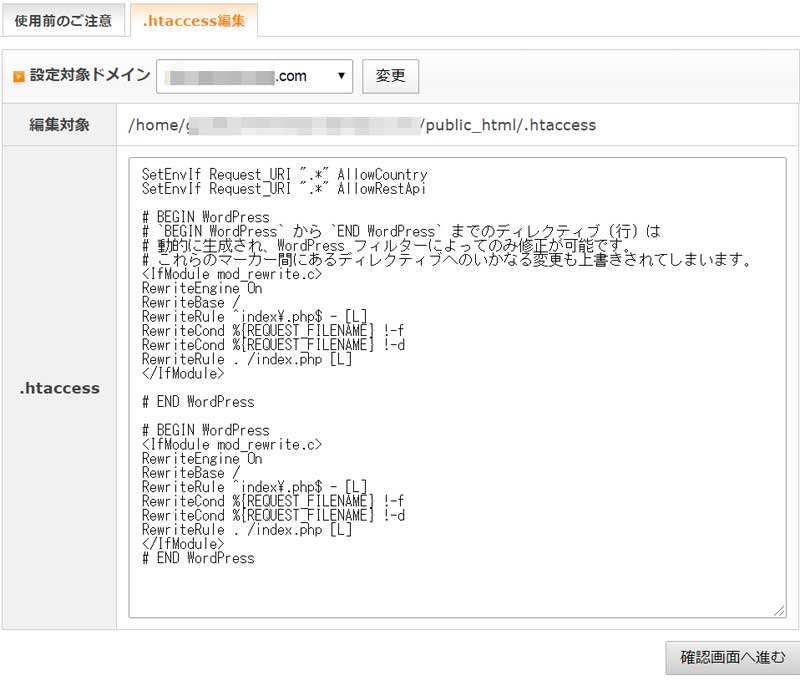Click the 設定対象ドメイン label text

(x=90, y=75)
